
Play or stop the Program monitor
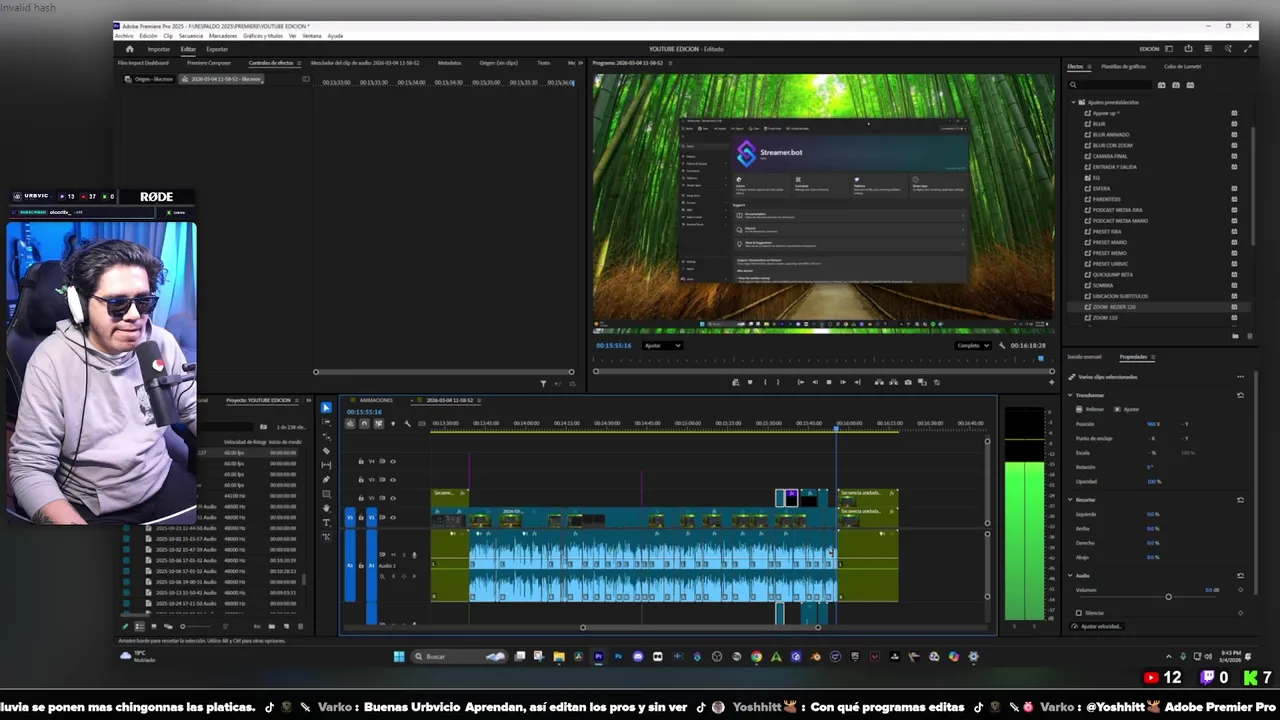[x=828, y=382]
